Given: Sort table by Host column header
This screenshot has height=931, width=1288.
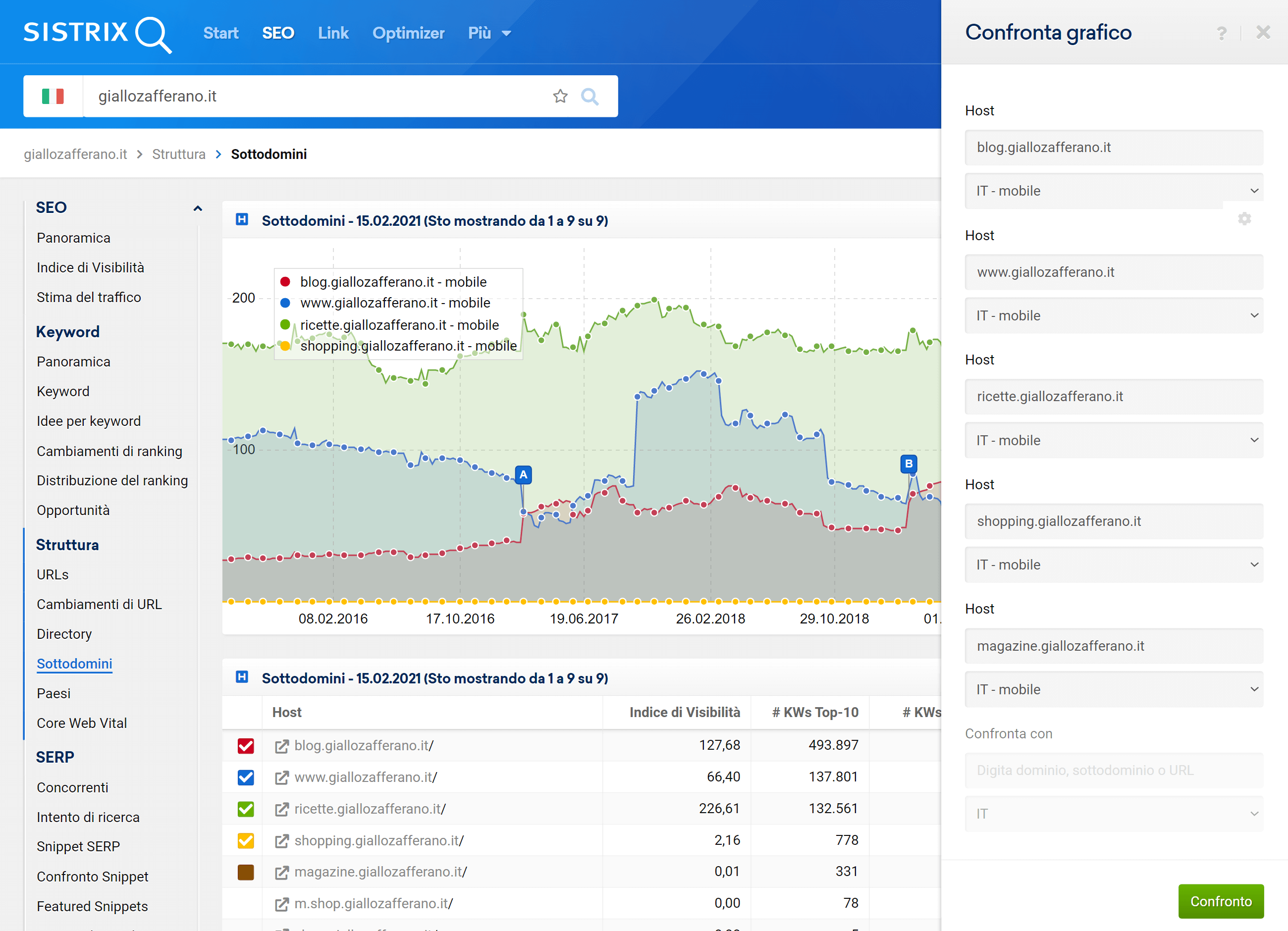Looking at the screenshot, I should 287,713.
